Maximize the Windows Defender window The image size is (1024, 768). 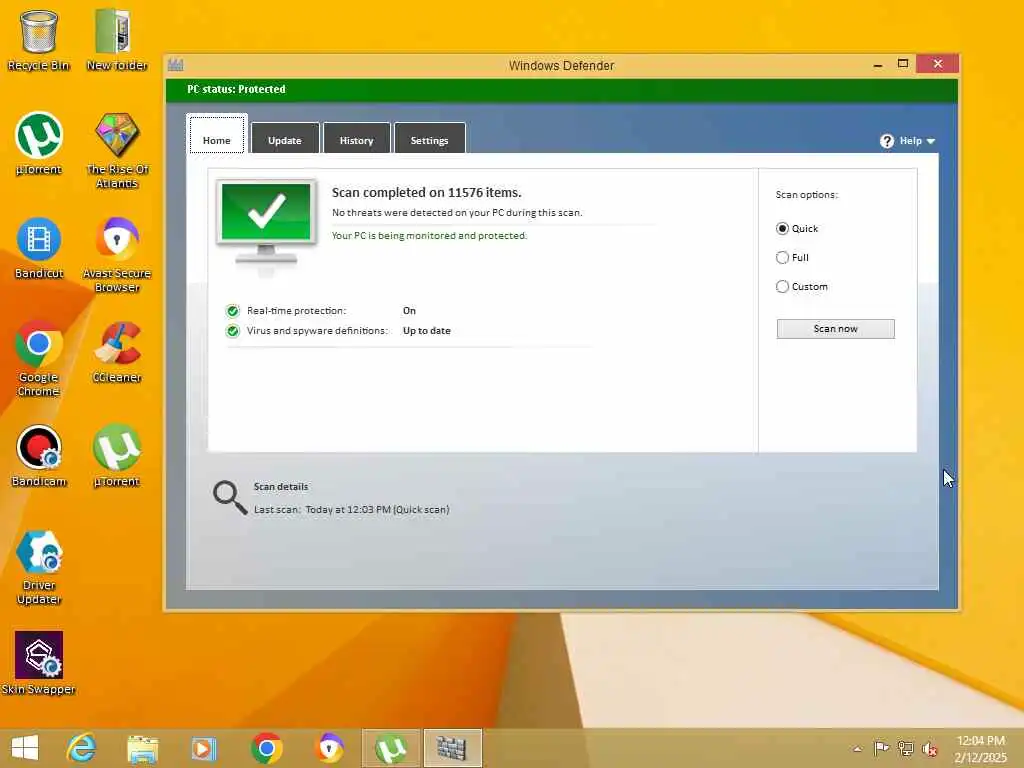(x=903, y=64)
